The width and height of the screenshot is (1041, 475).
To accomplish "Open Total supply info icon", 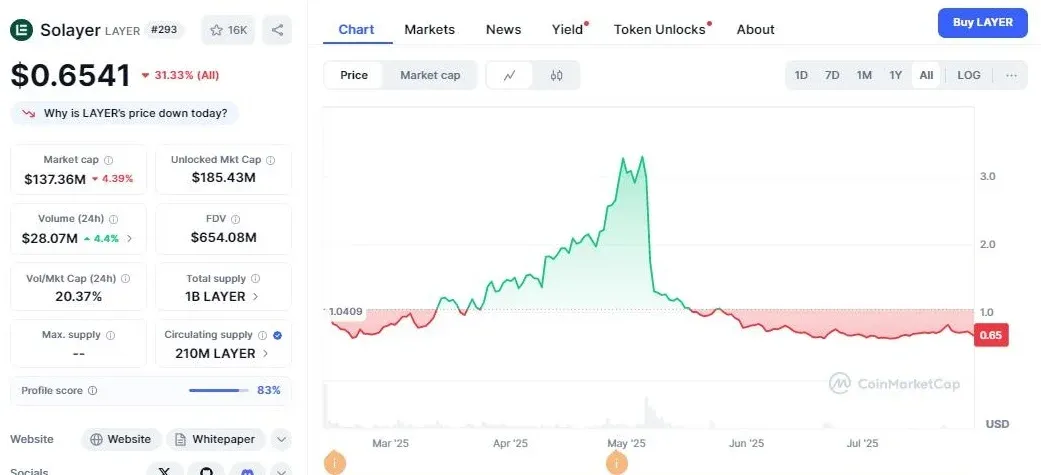I will (256, 279).
